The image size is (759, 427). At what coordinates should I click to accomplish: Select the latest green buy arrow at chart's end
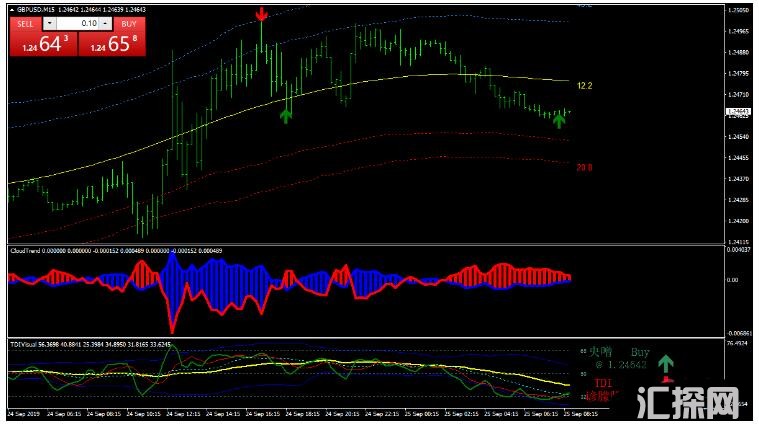pyautogui.click(x=559, y=121)
